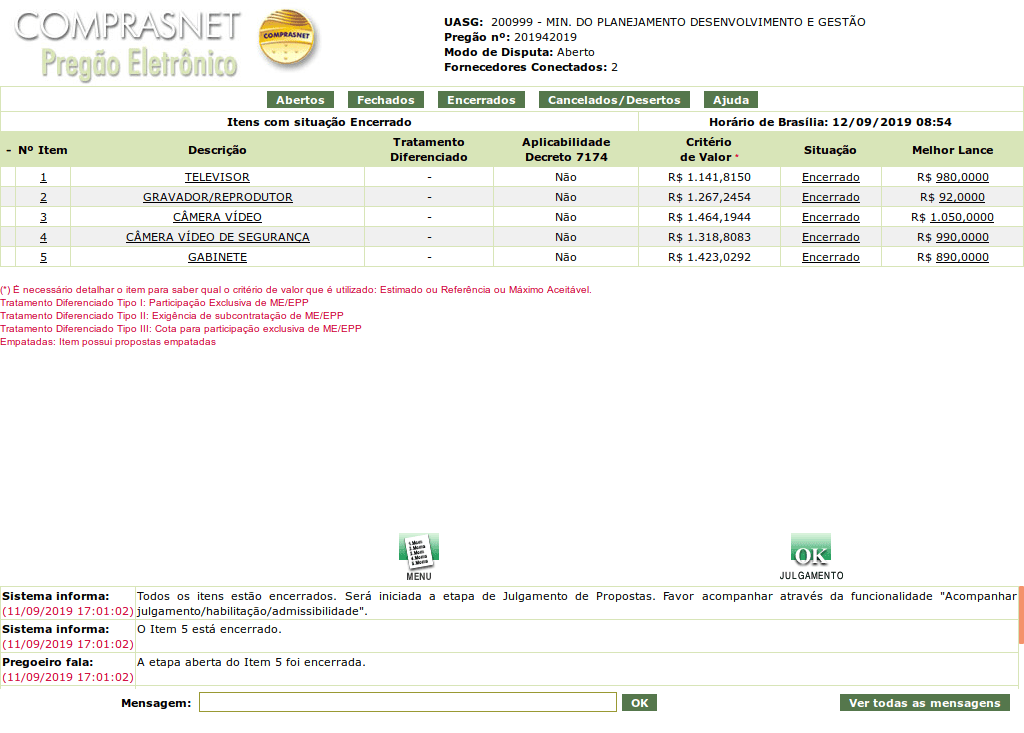Select value R$ 1.423,0292
Screen dimensions: 1024x733
pyautogui.click(x=709, y=257)
